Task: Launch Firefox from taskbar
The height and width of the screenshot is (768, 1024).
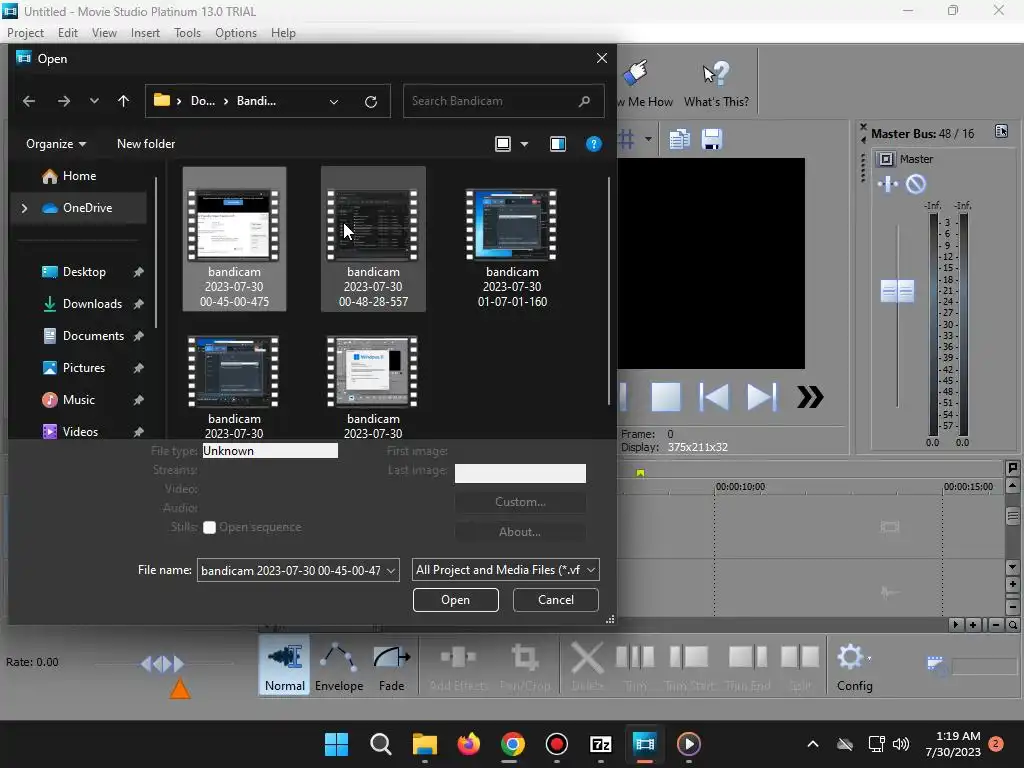Action: (468, 744)
